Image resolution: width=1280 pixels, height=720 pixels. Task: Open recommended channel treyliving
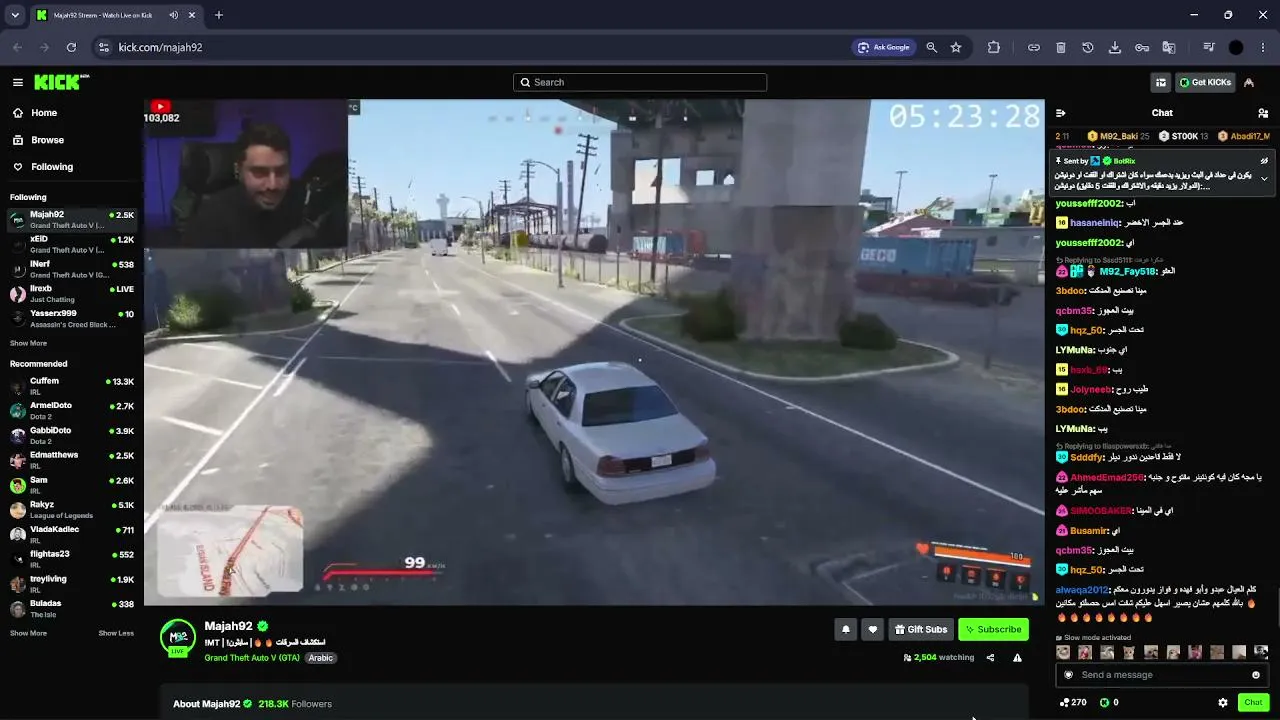70,584
